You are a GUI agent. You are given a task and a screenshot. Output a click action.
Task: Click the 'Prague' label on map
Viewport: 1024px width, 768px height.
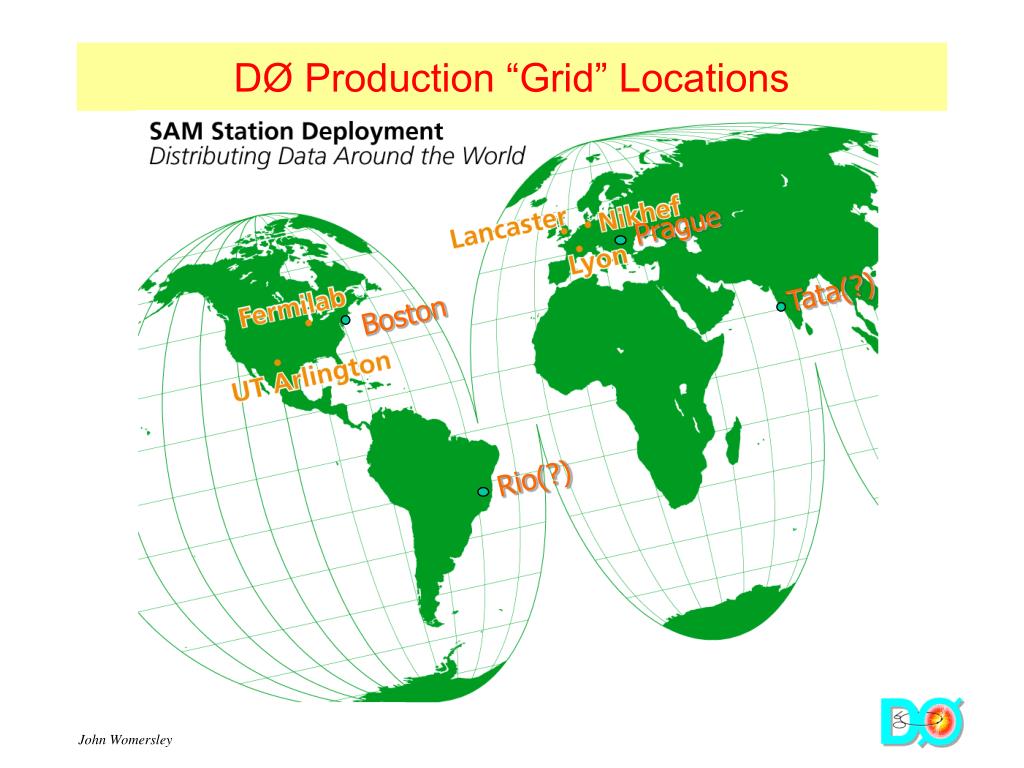[x=679, y=226]
